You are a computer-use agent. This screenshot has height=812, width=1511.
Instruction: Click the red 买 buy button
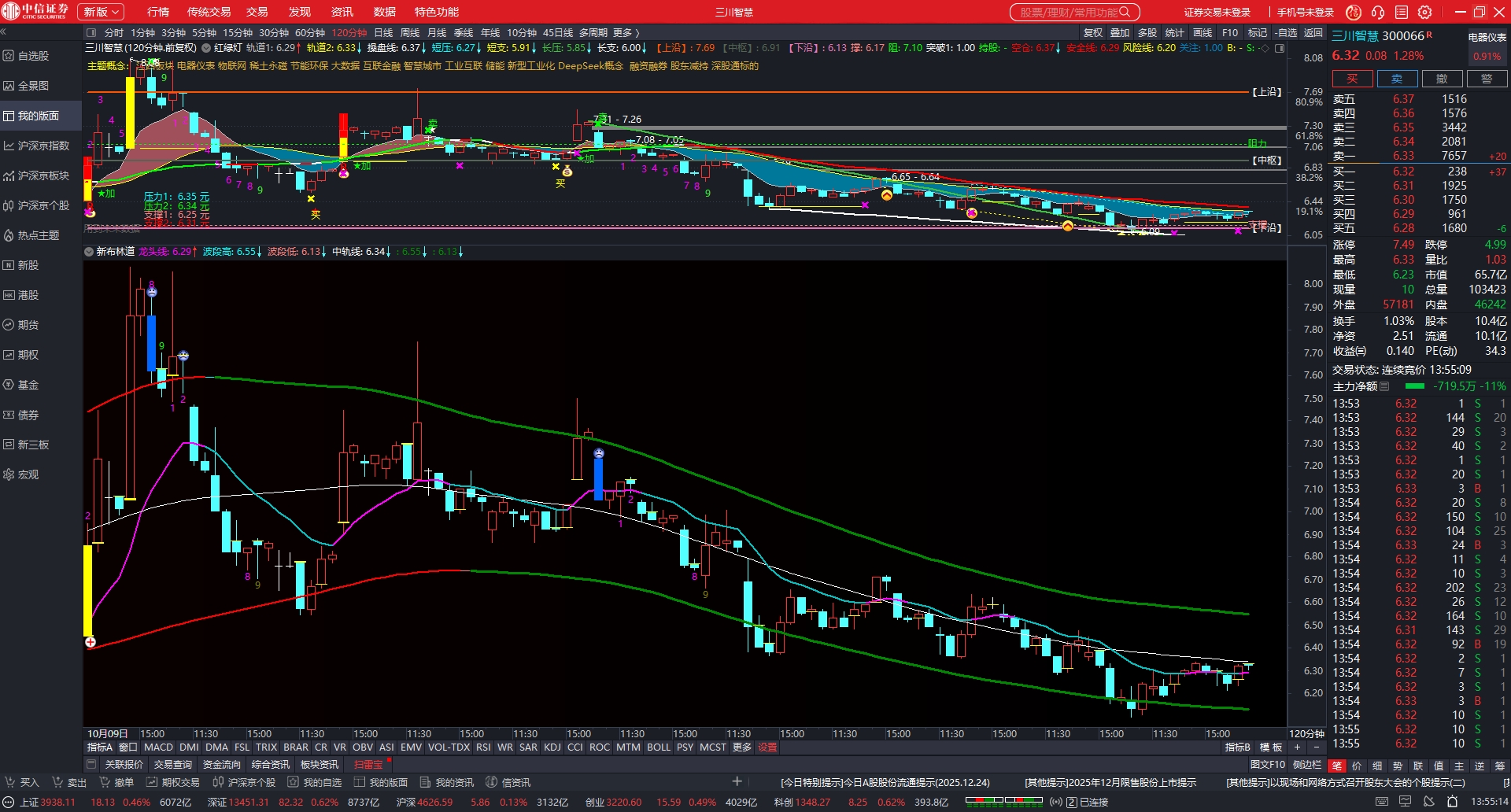tap(1352, 79)
